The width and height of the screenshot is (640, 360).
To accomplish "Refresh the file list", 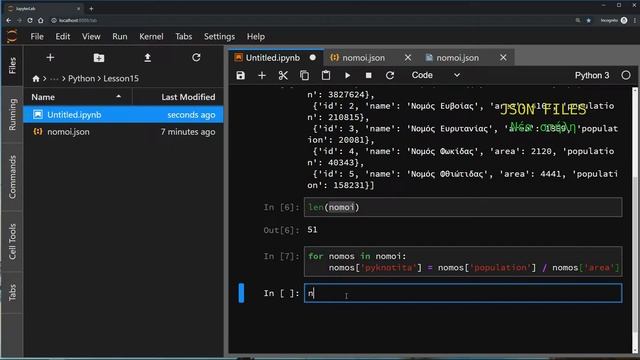I will click(x=196, y=58).
